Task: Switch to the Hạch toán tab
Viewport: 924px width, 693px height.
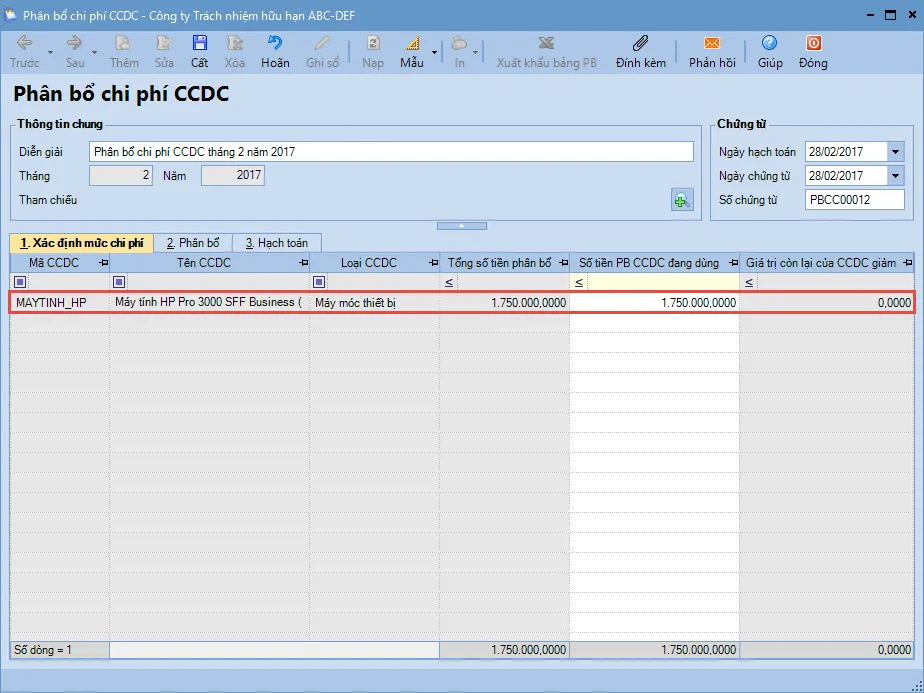Action: [277, 243]
